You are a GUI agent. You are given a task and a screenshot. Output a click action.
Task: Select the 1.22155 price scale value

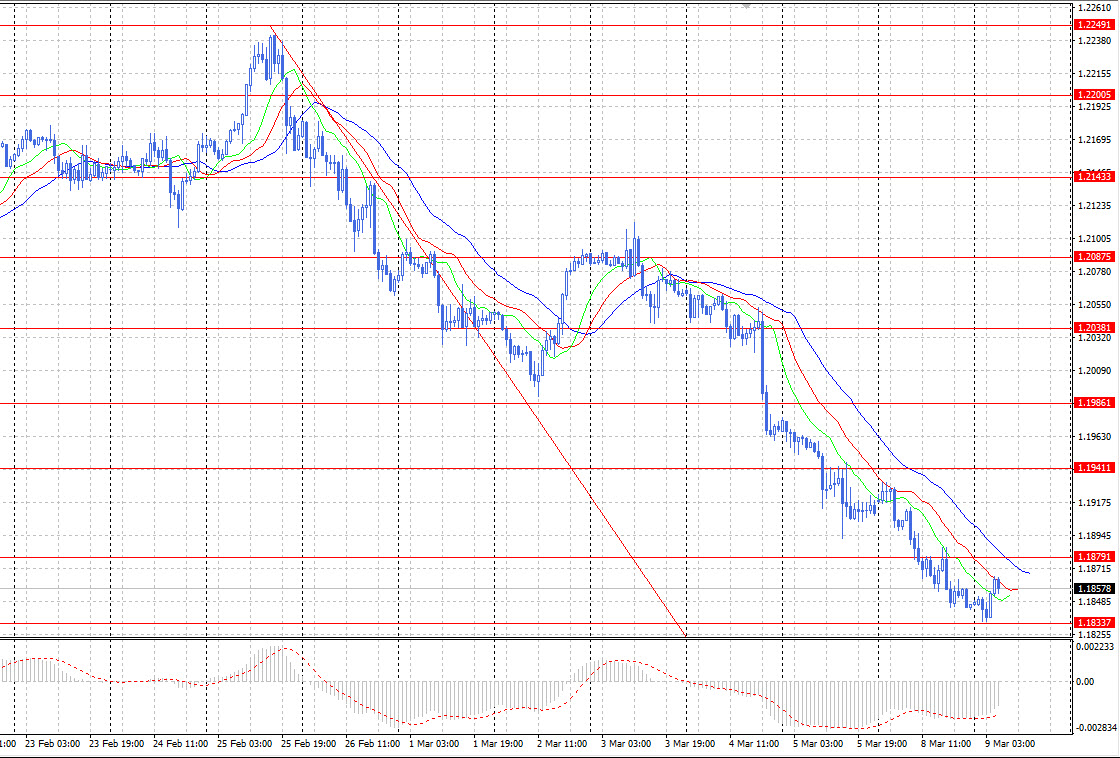coord(1094,74)
